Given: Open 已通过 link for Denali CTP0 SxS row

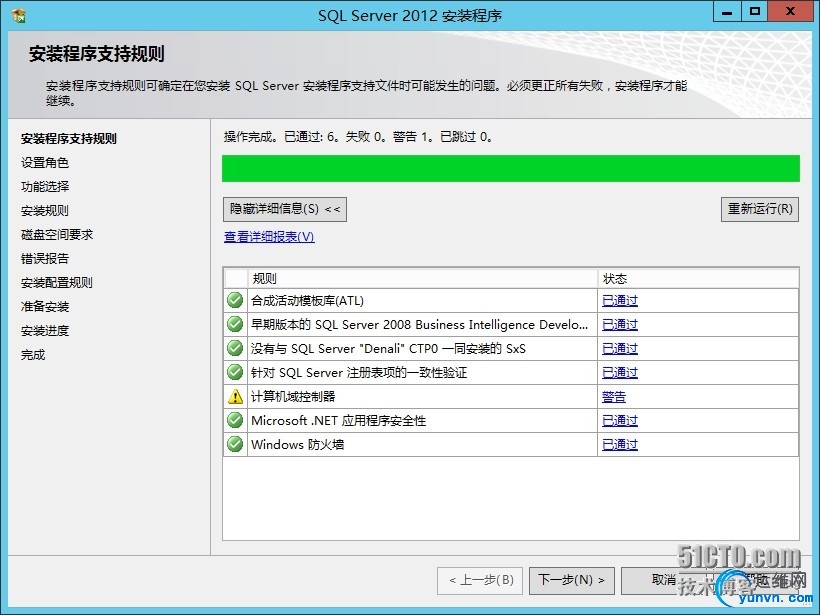Looking at the screenshot, I should [x=620, y=349].
